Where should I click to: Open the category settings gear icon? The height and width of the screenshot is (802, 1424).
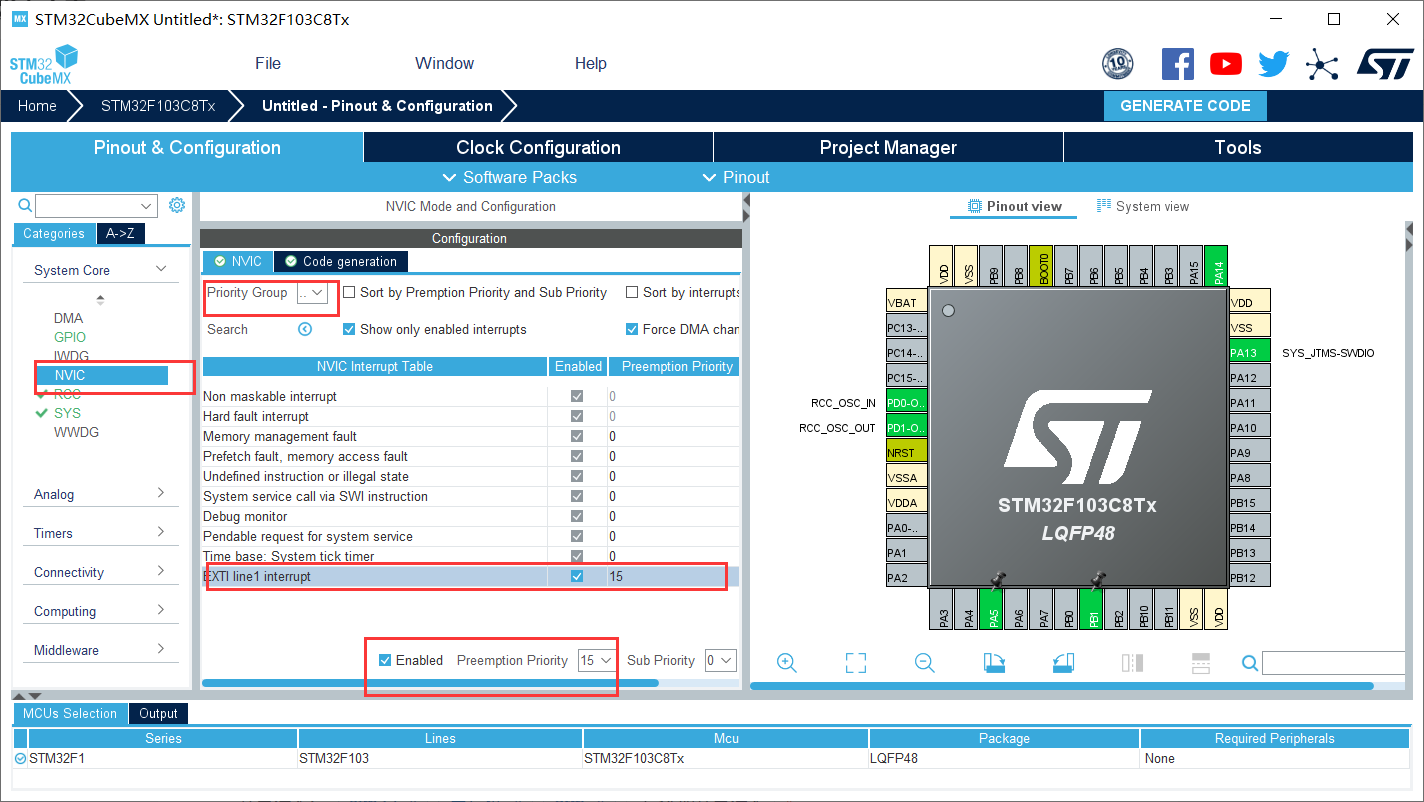point(177,205)
